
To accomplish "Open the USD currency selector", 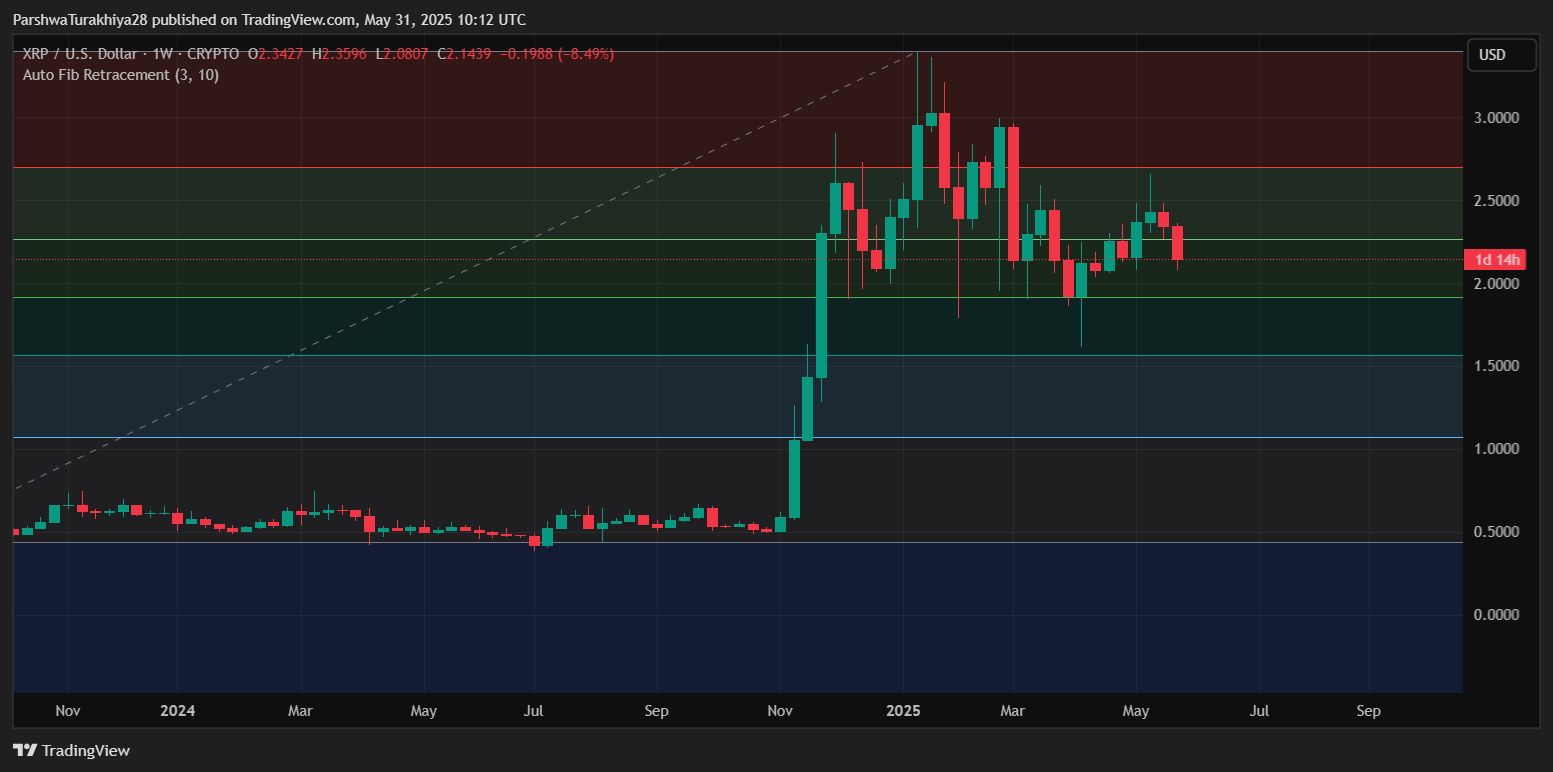I will 1501,55.
